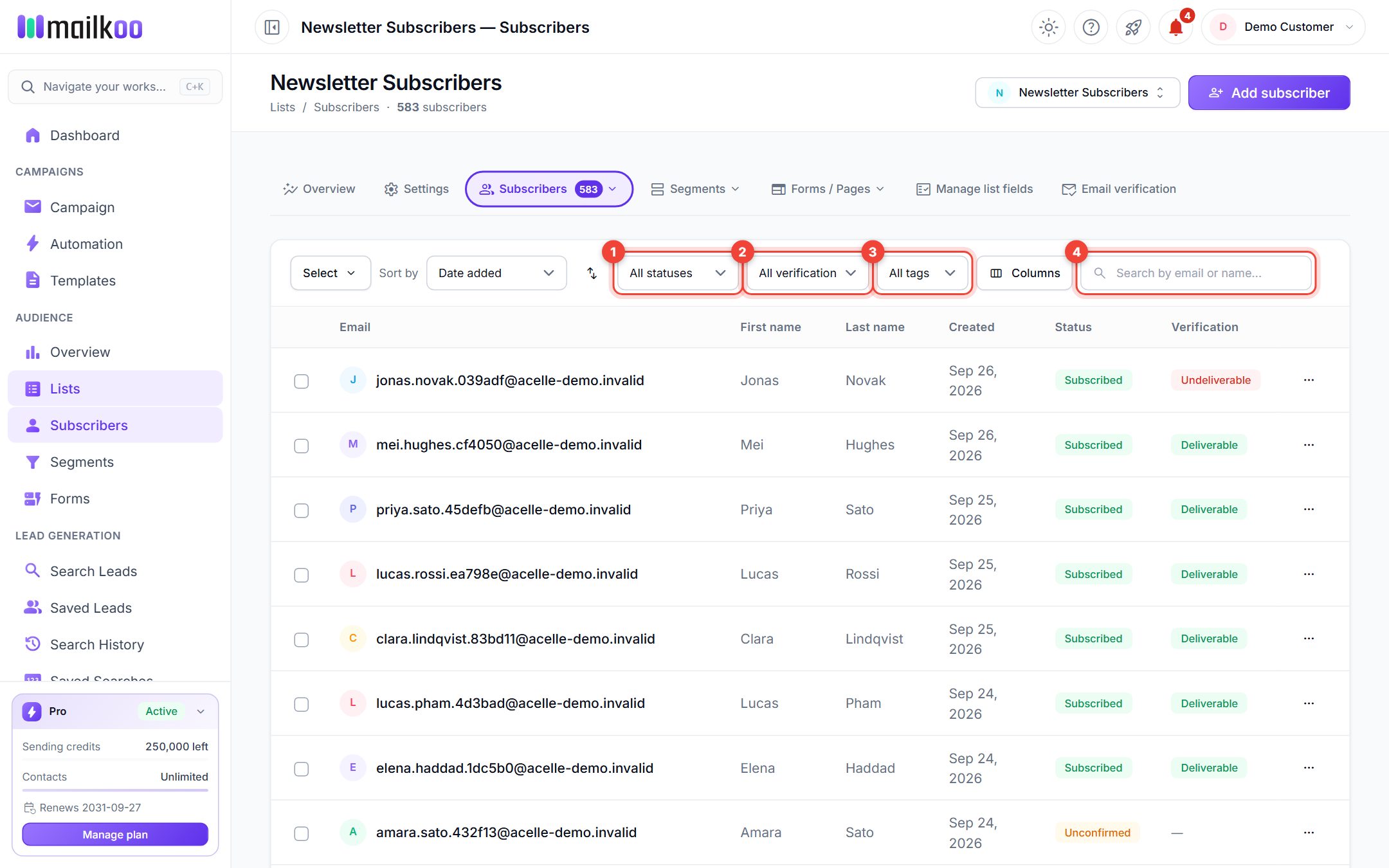
Task: Open row actions for jonas.novak subscriber
Action: (1309, 380)
